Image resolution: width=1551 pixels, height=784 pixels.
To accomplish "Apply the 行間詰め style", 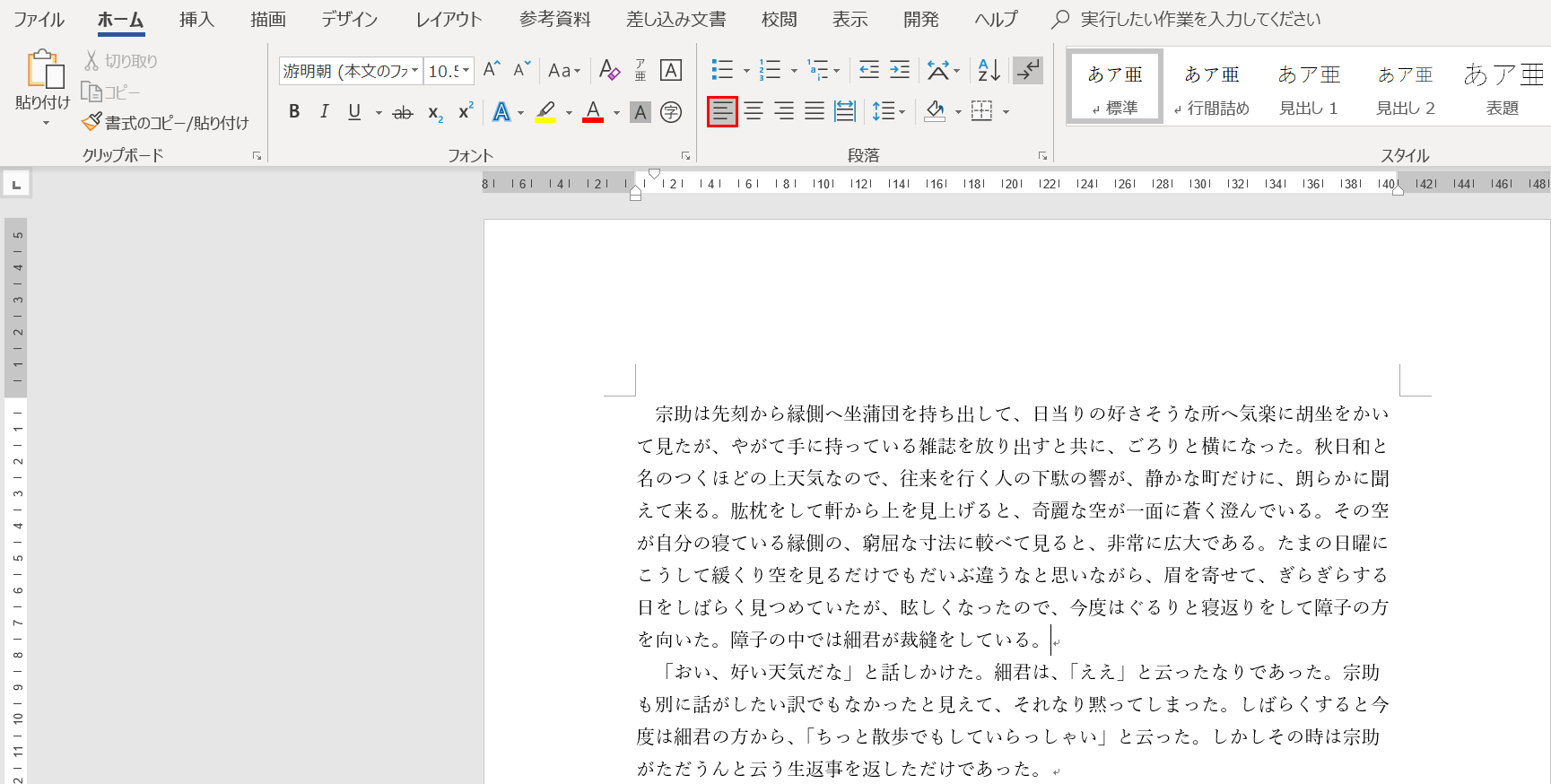I will tap(1212, 86).
